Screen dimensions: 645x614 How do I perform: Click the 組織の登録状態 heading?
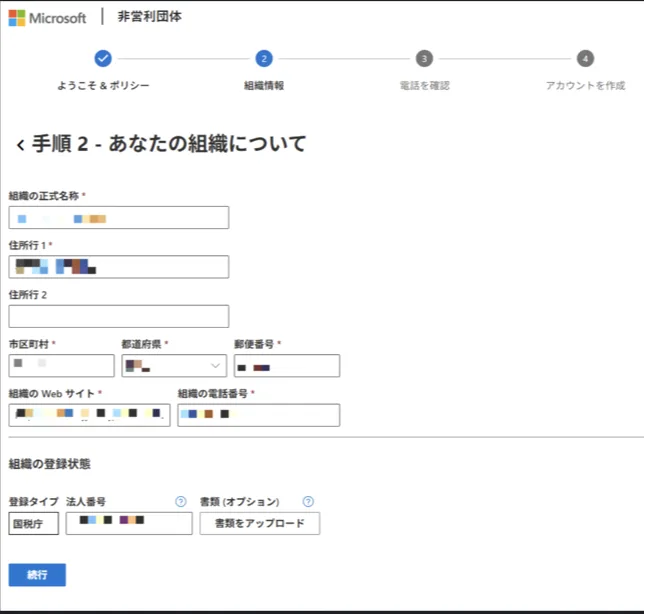[x=49, y=464]
